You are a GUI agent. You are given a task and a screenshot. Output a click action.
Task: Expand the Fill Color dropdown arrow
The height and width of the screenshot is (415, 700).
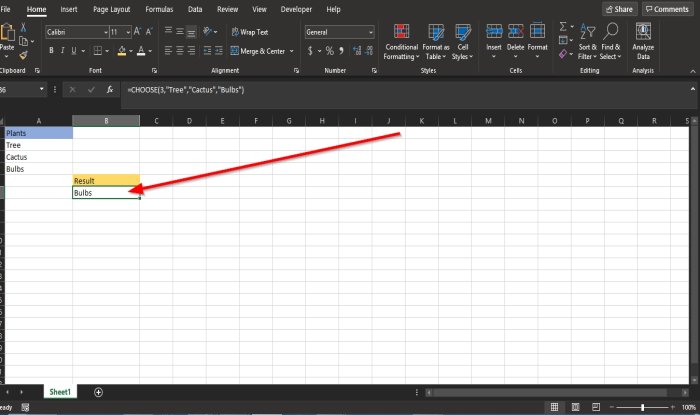point(130,51)
